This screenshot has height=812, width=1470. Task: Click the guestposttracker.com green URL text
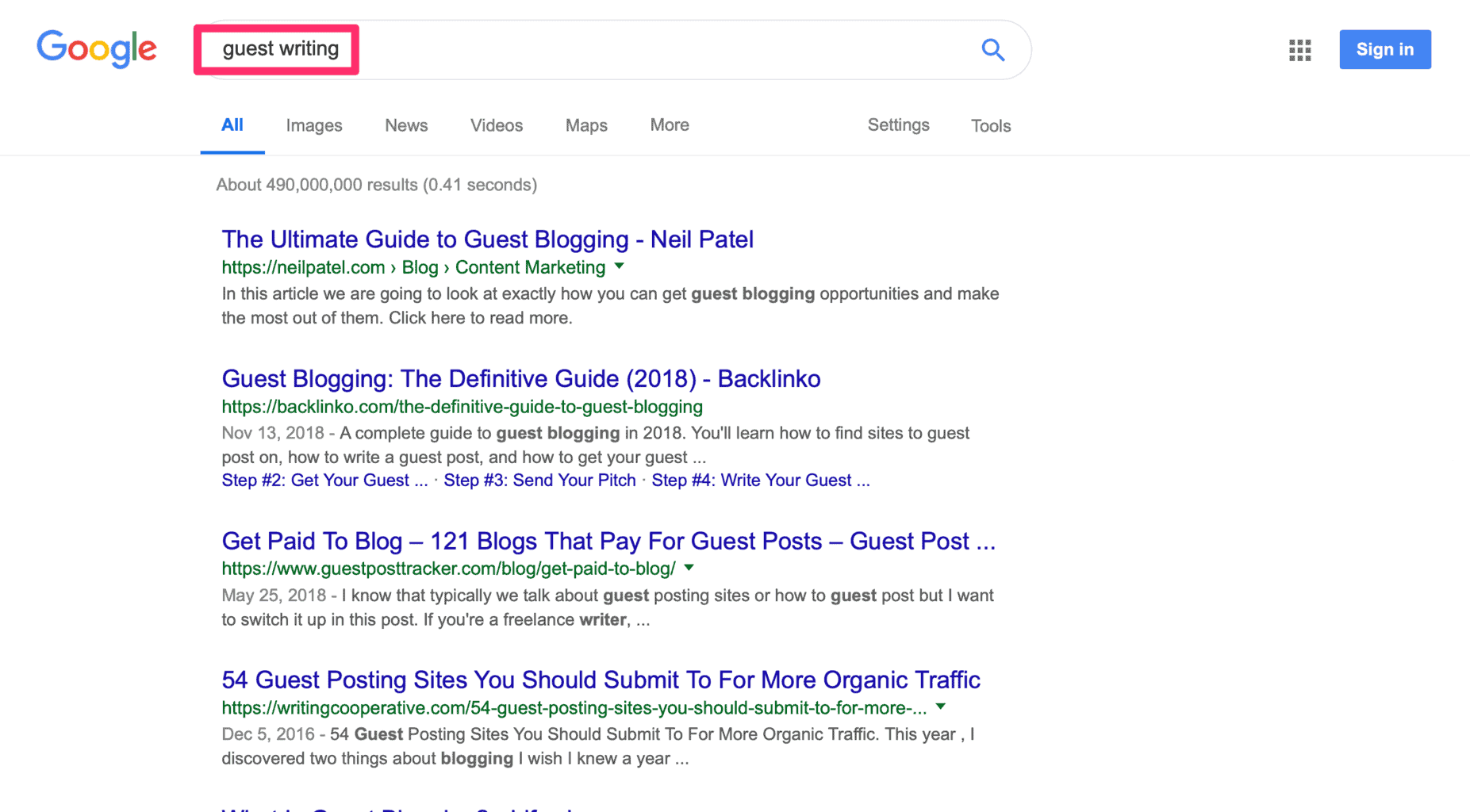click(x=448, y=569)
